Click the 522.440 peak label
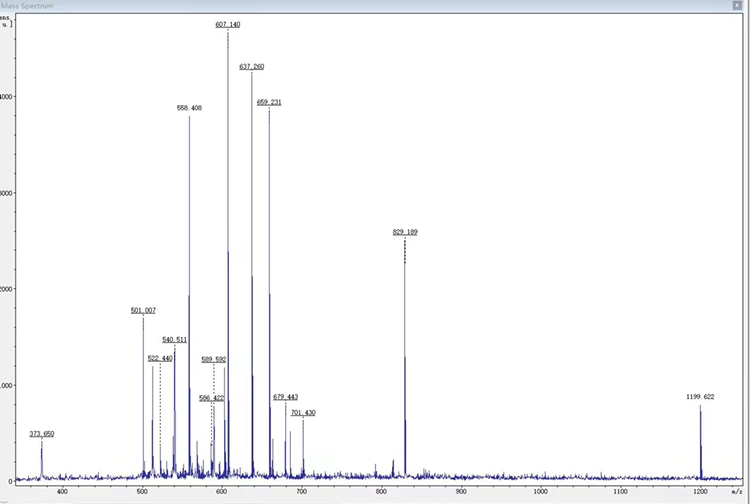 160,358
